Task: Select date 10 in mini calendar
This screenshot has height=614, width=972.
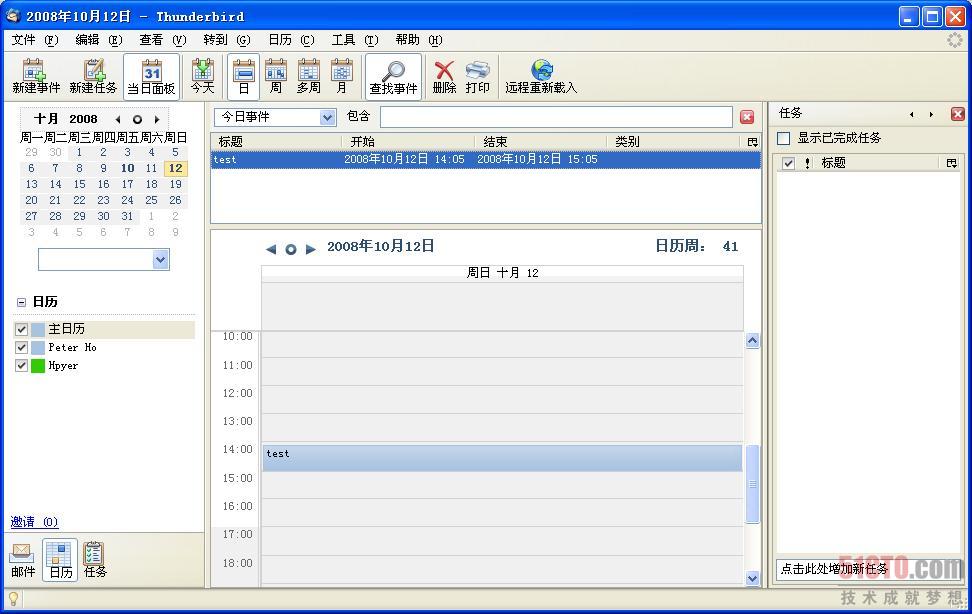Action: (128, 168)
